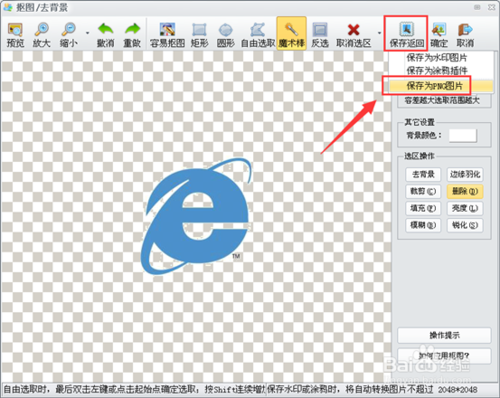Click the 亮度(L) button
The width and height of the screenshot is (500, 398).
coord(465,208)
